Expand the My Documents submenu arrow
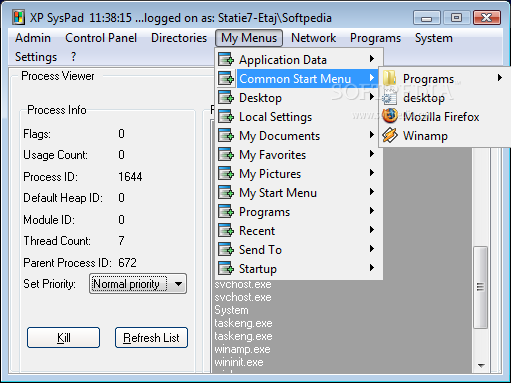The width and height of the screenshot is (511, 383). point(372,135)
